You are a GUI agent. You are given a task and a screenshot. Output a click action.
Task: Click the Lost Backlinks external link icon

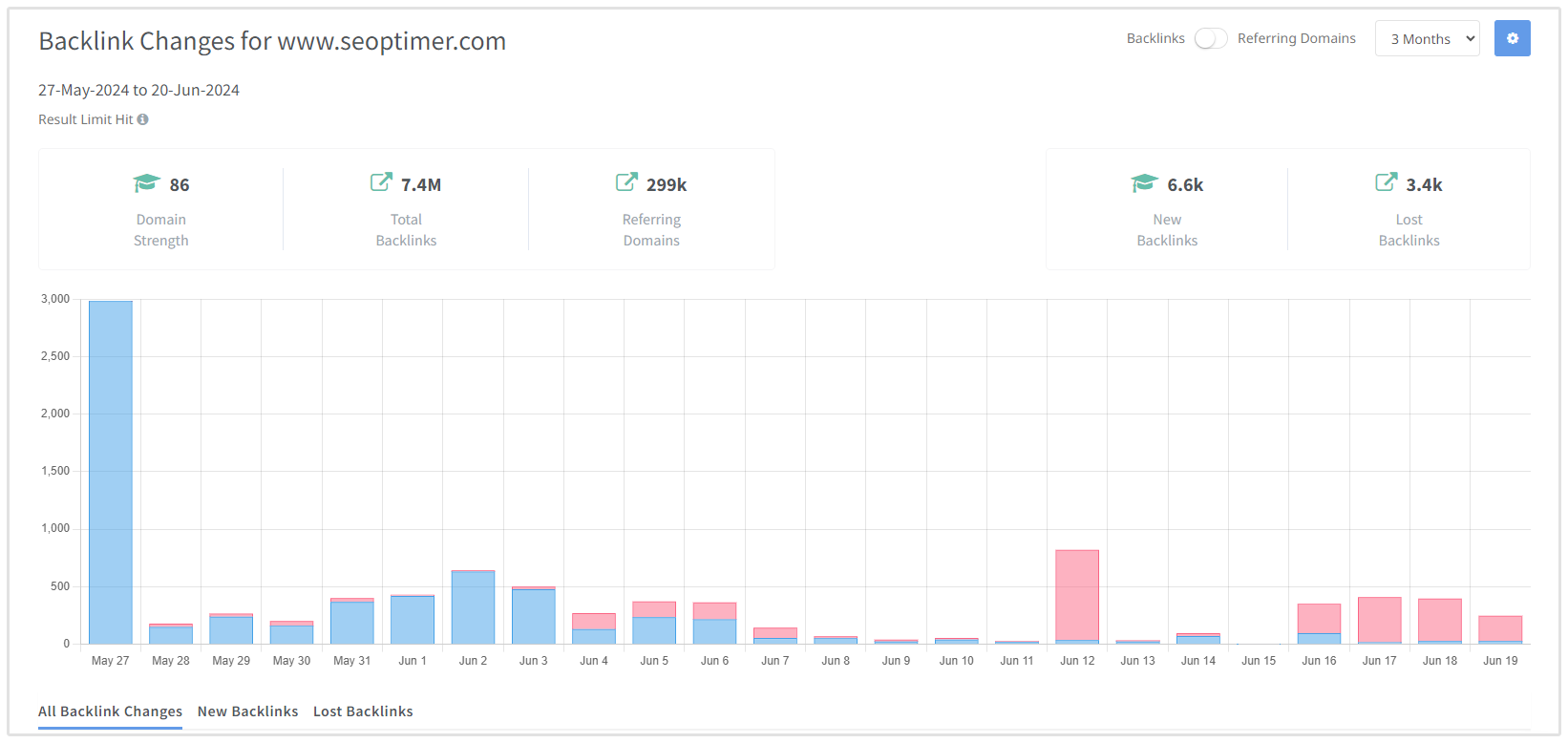pos(1386,182)
